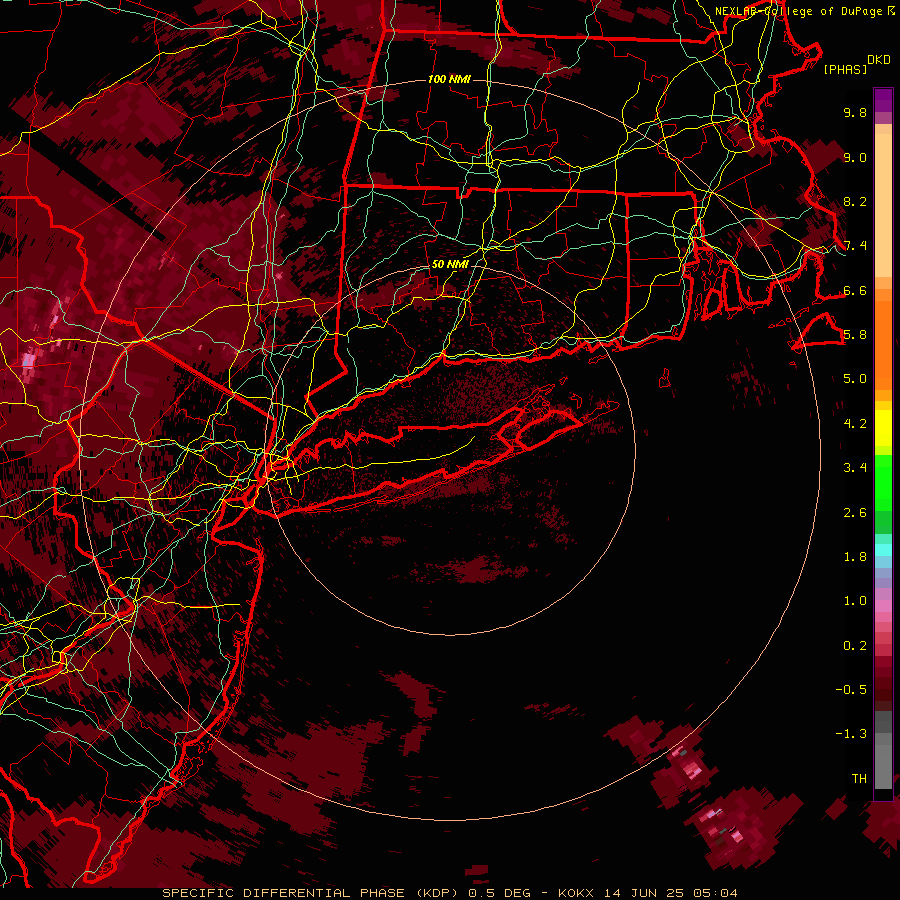Click the 0.2 scale value label
The height and width of the screenshot is (900, 900).
point(855,646)
